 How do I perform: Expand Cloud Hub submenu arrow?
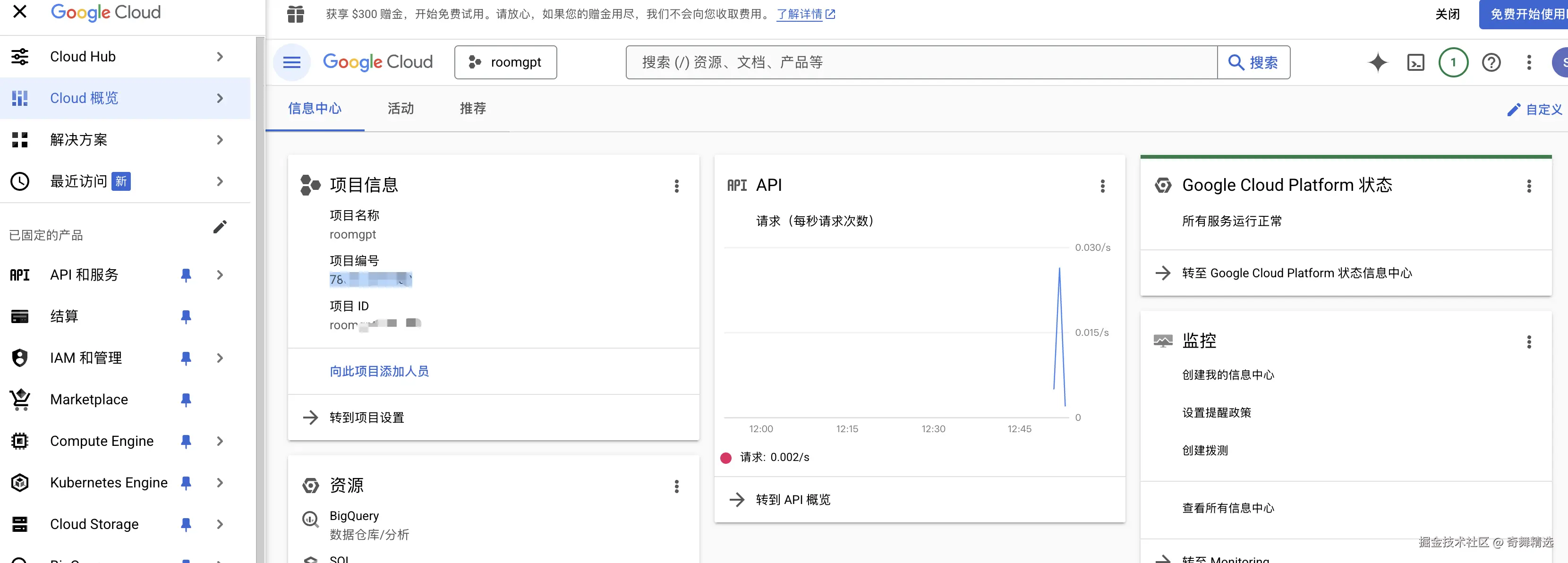pyautogui.click(x=220, y=57)
